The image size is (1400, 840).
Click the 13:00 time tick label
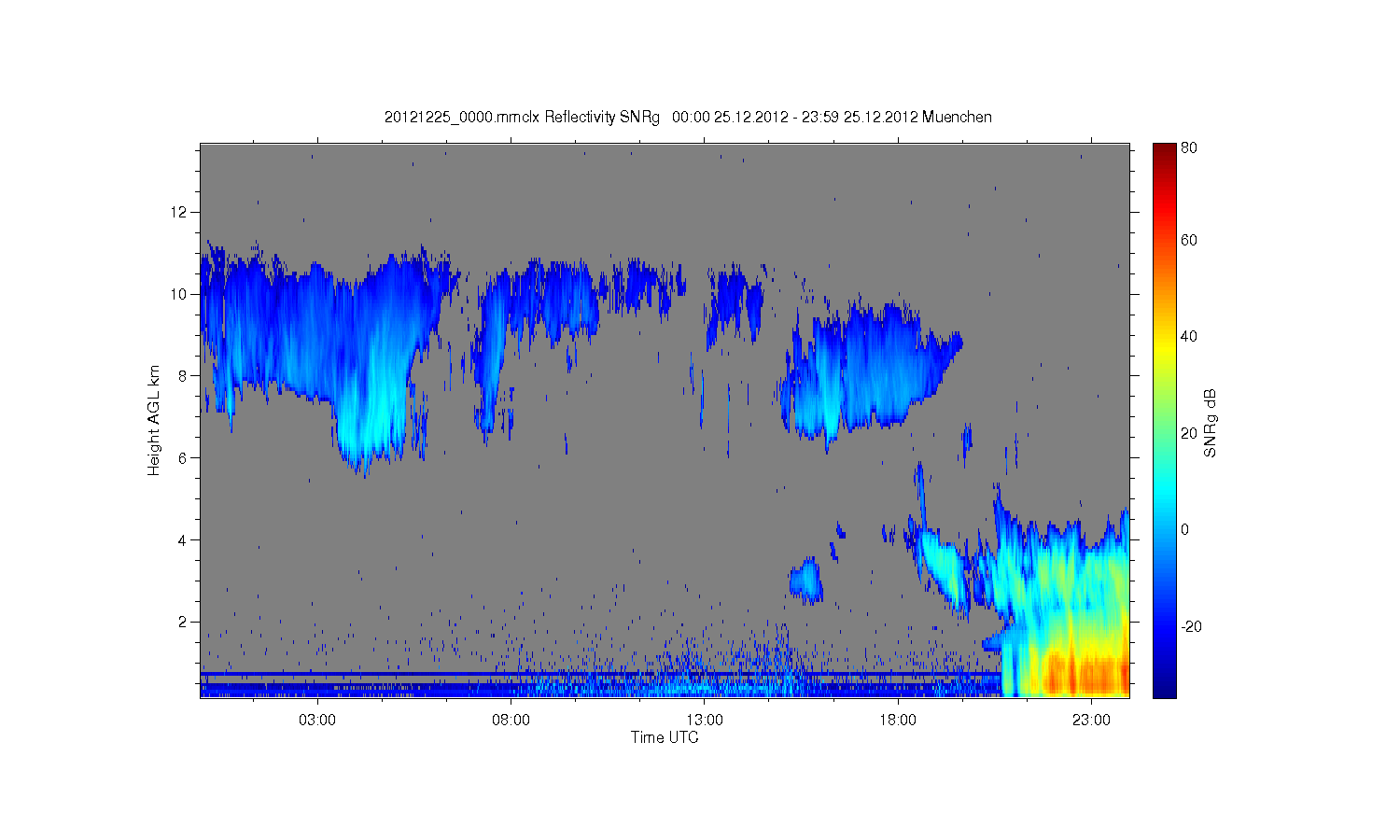(705, 720)
